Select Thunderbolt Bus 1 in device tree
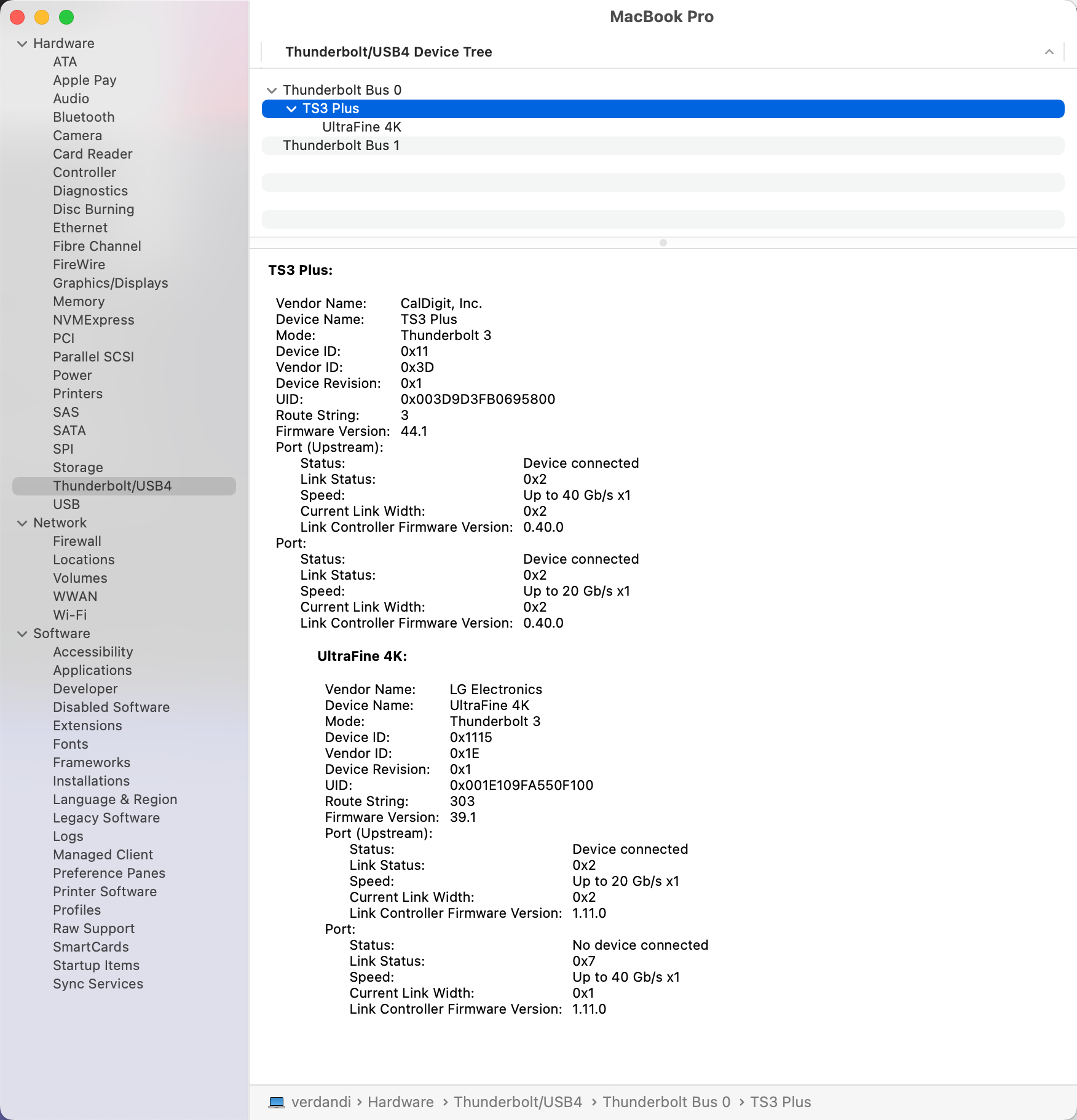 (x=663, y=146)
